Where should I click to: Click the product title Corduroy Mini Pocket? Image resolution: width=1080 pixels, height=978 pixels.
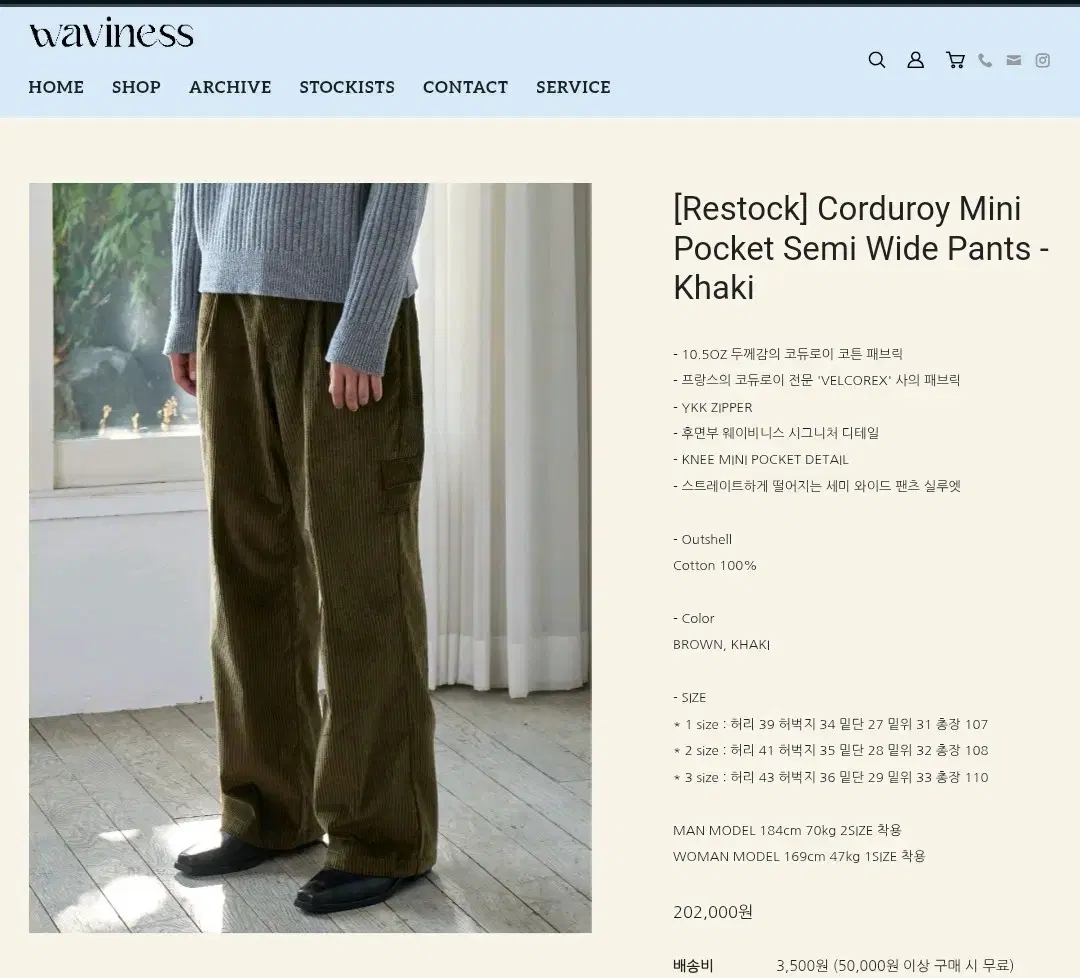[x=860, y=248]
